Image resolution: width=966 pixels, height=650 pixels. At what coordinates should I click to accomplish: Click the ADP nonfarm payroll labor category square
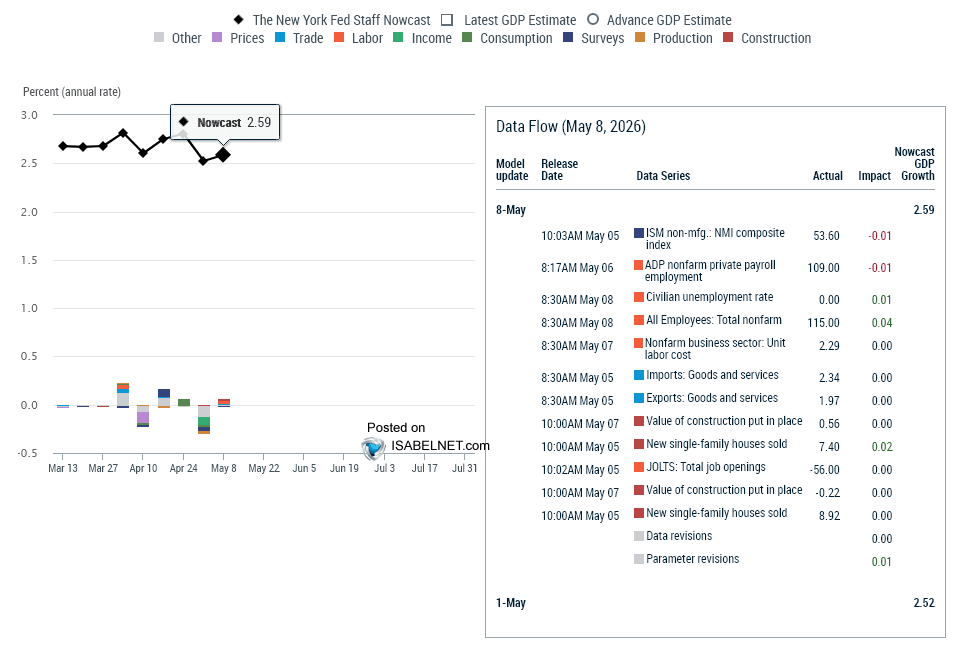(x=639, y=265)
